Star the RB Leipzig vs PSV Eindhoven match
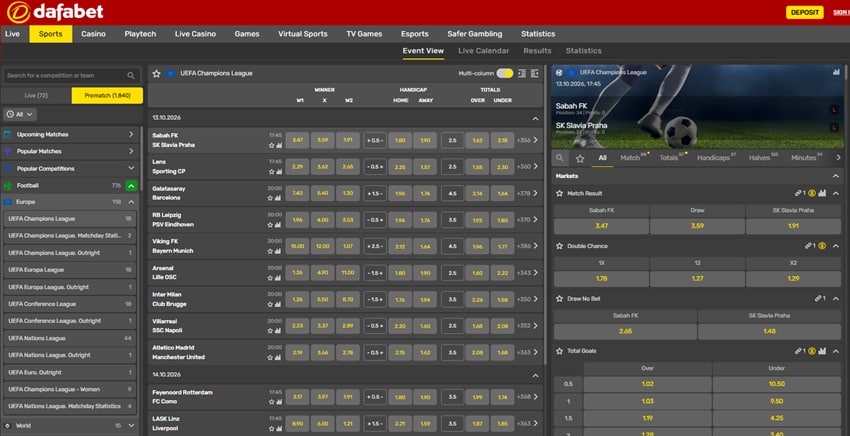 [272, 225]
